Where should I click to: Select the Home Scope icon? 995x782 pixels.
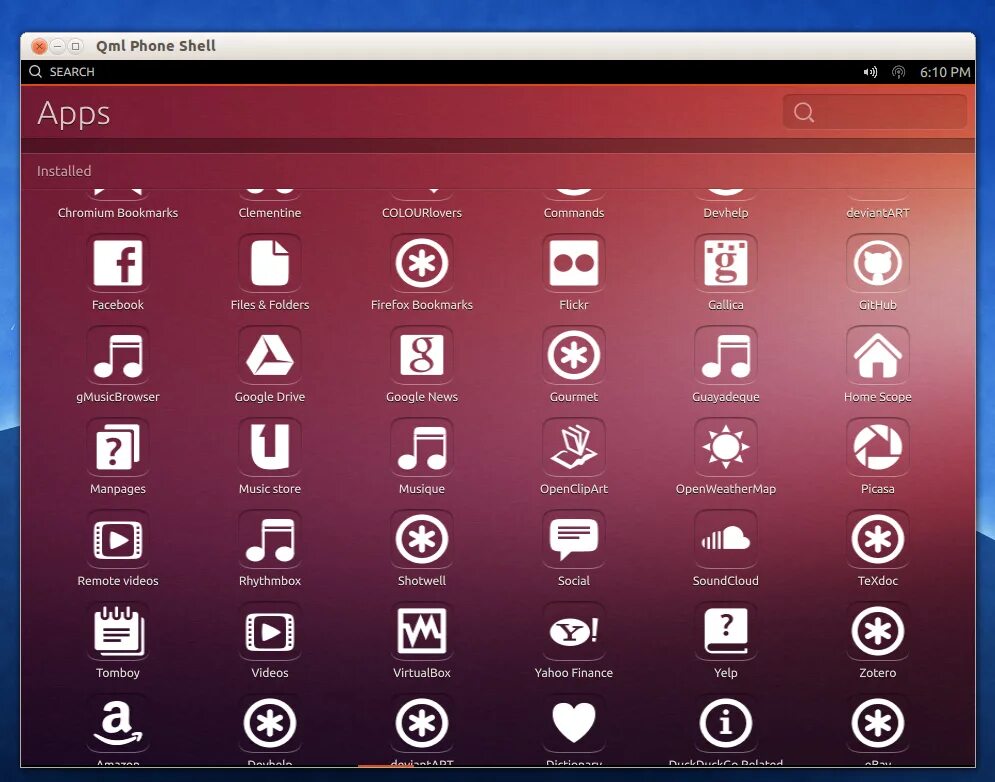coord(878,355)
